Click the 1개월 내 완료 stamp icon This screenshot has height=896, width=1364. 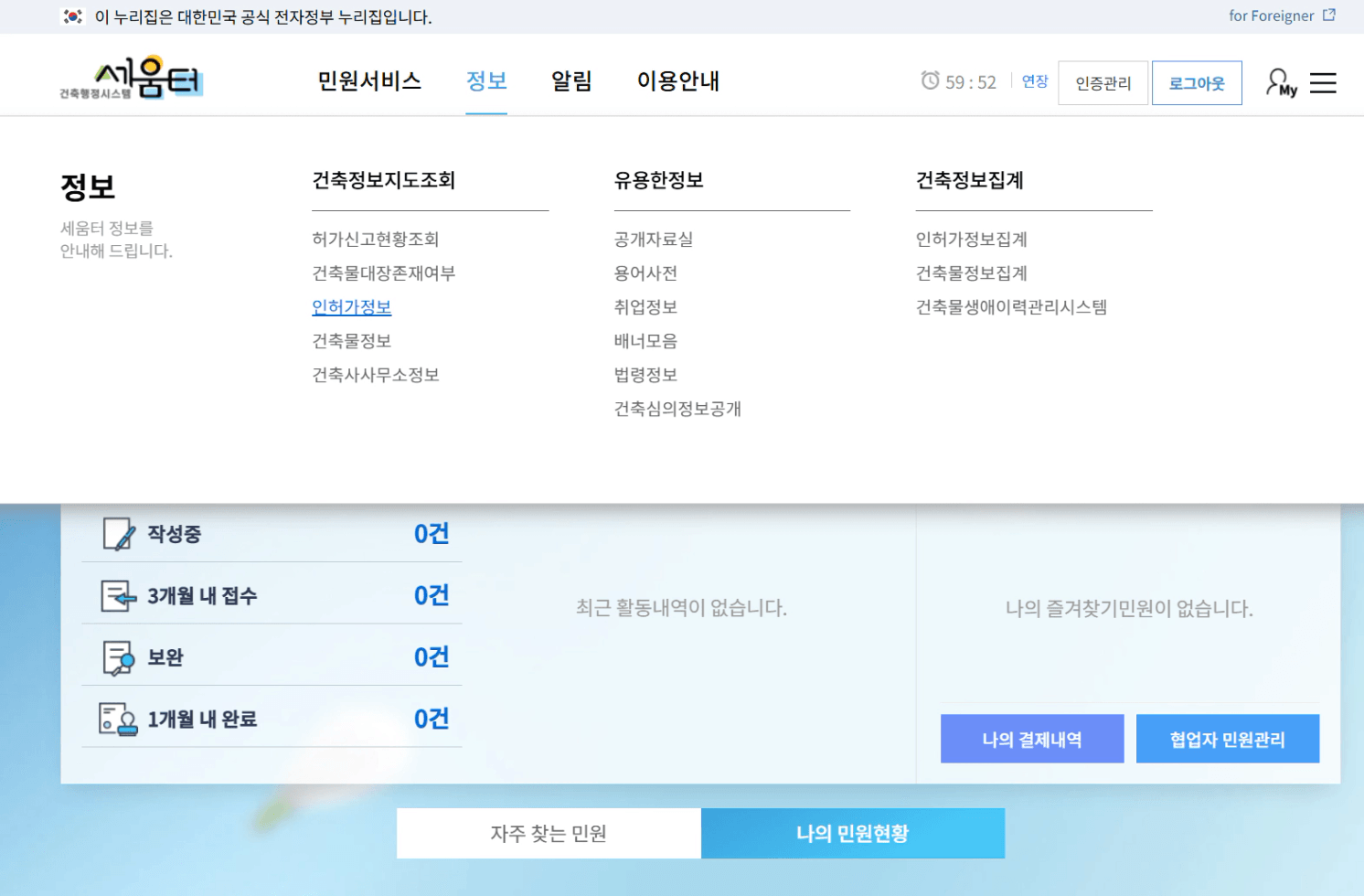coord(118,720)
